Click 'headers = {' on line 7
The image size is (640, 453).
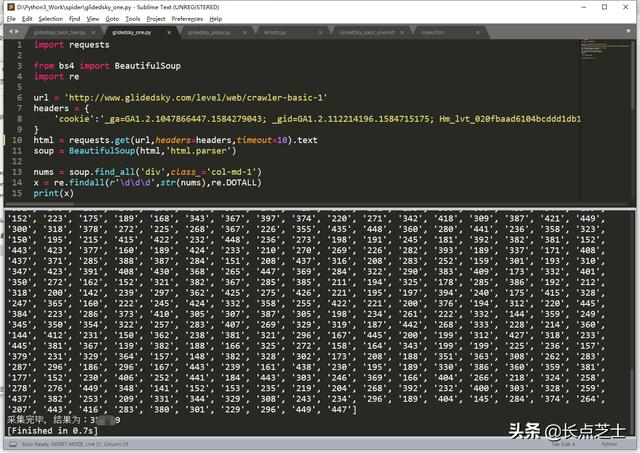point(61,108)
